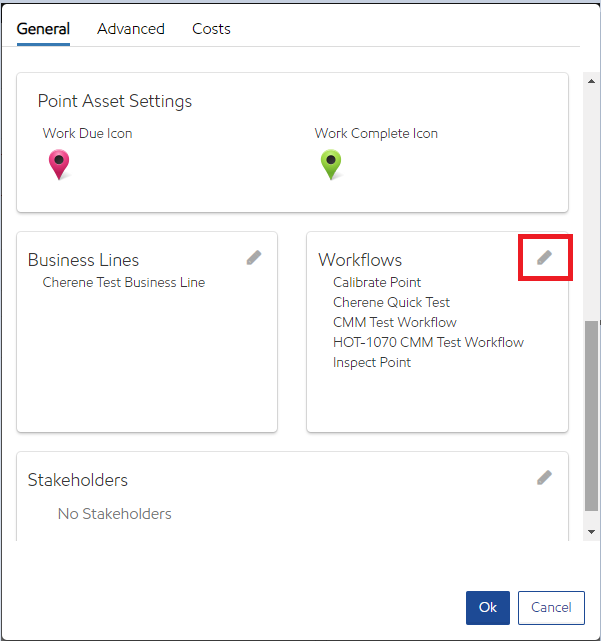
Task: Edit Stakeholders via the pencil icon
Action: [x=544, y=478]
